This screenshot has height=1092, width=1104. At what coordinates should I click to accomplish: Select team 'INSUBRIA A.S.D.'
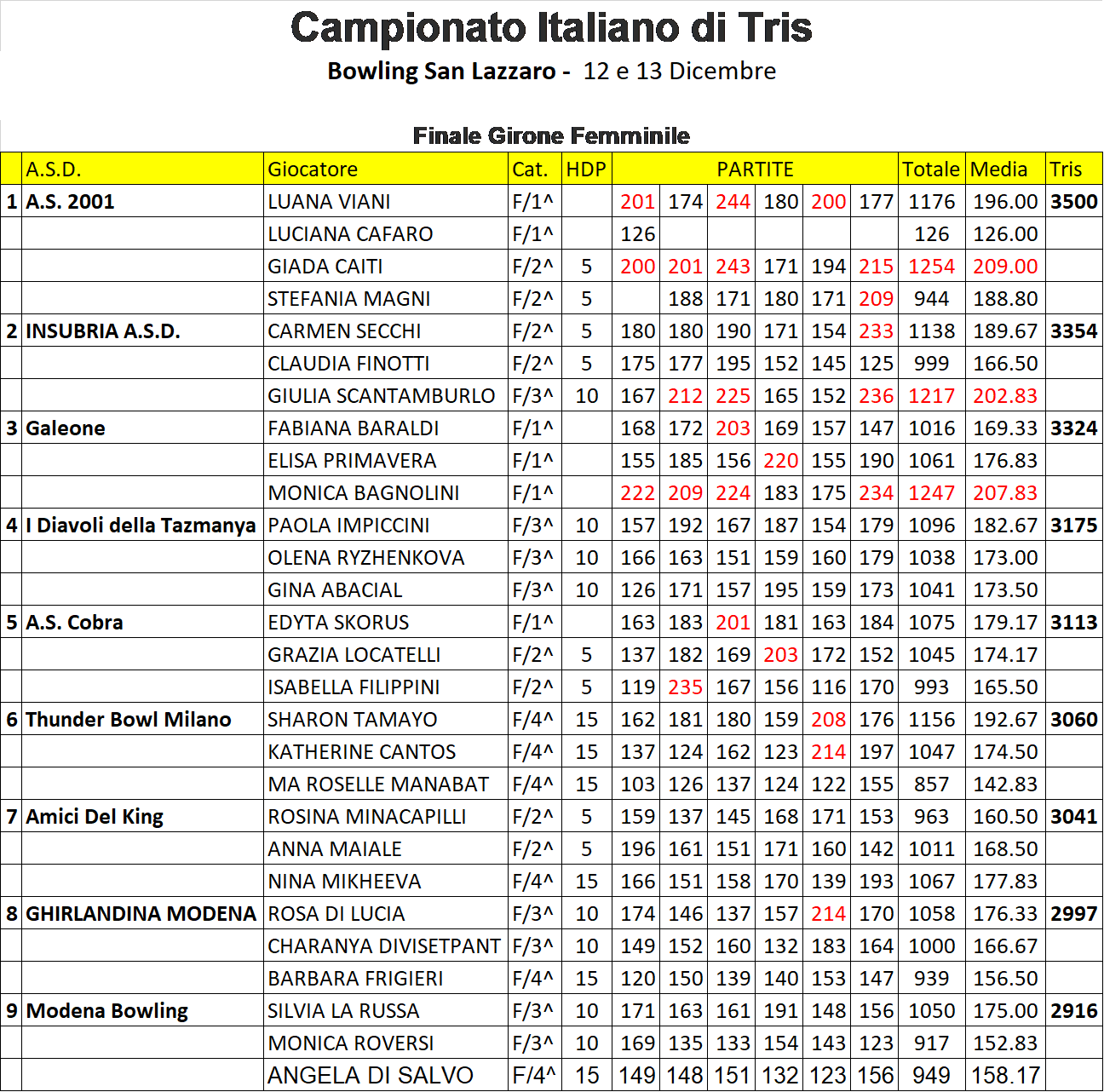pyautogui.click(x=103, y=330)
